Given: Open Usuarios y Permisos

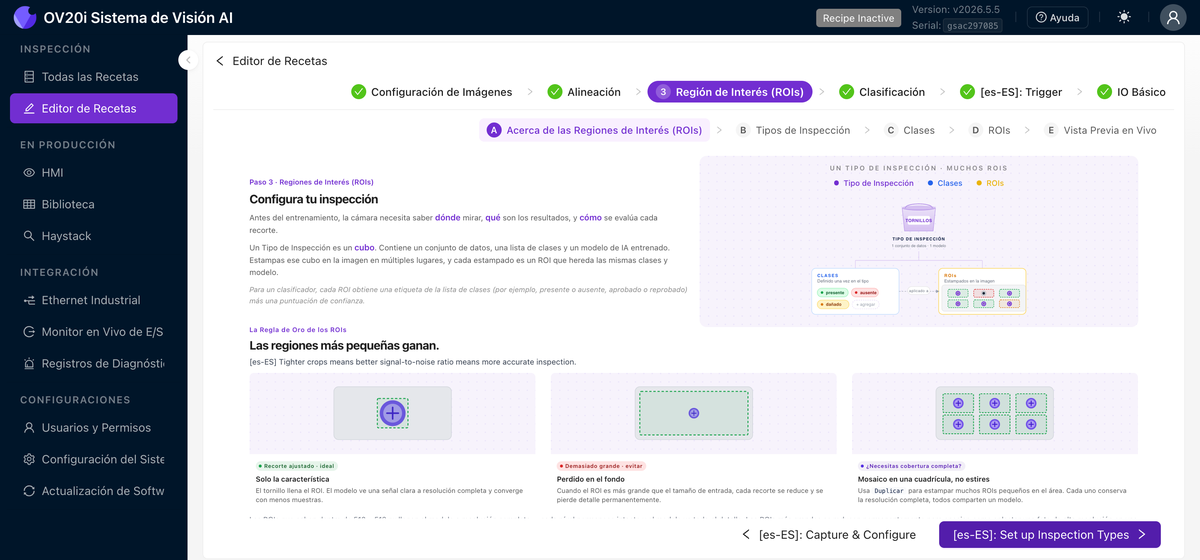Looking at the screenshot, I should (x=94, y=428).
